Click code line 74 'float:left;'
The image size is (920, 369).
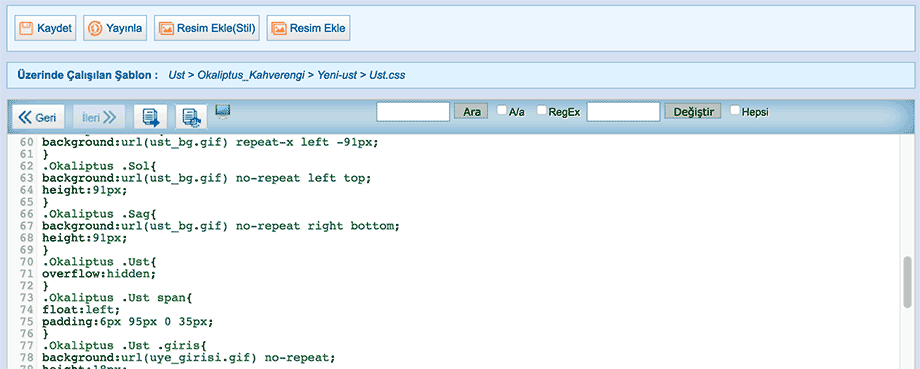coord(81,310)
